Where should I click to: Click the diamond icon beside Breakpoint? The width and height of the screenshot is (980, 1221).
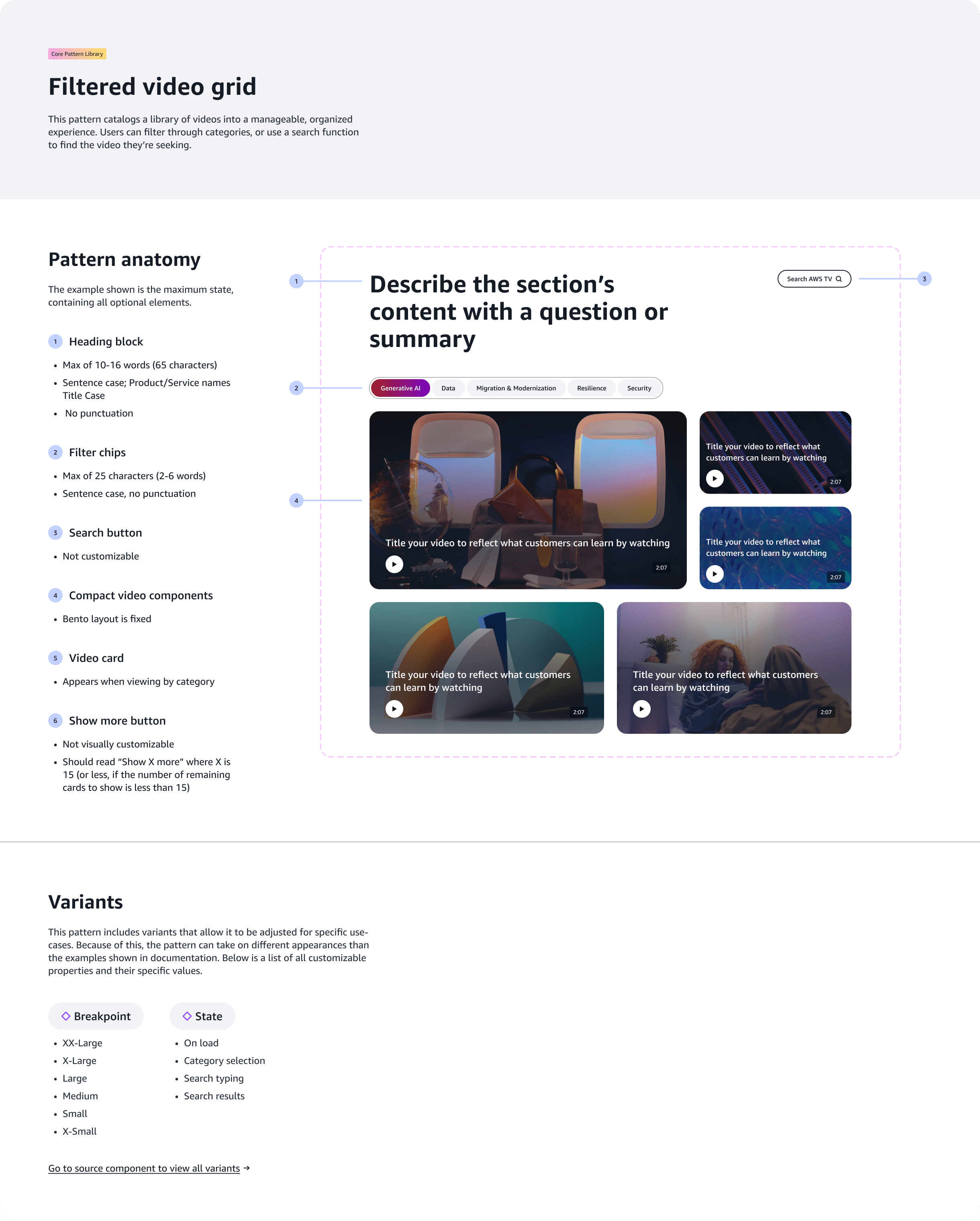pyautogui.click(x=66, y=1016)
